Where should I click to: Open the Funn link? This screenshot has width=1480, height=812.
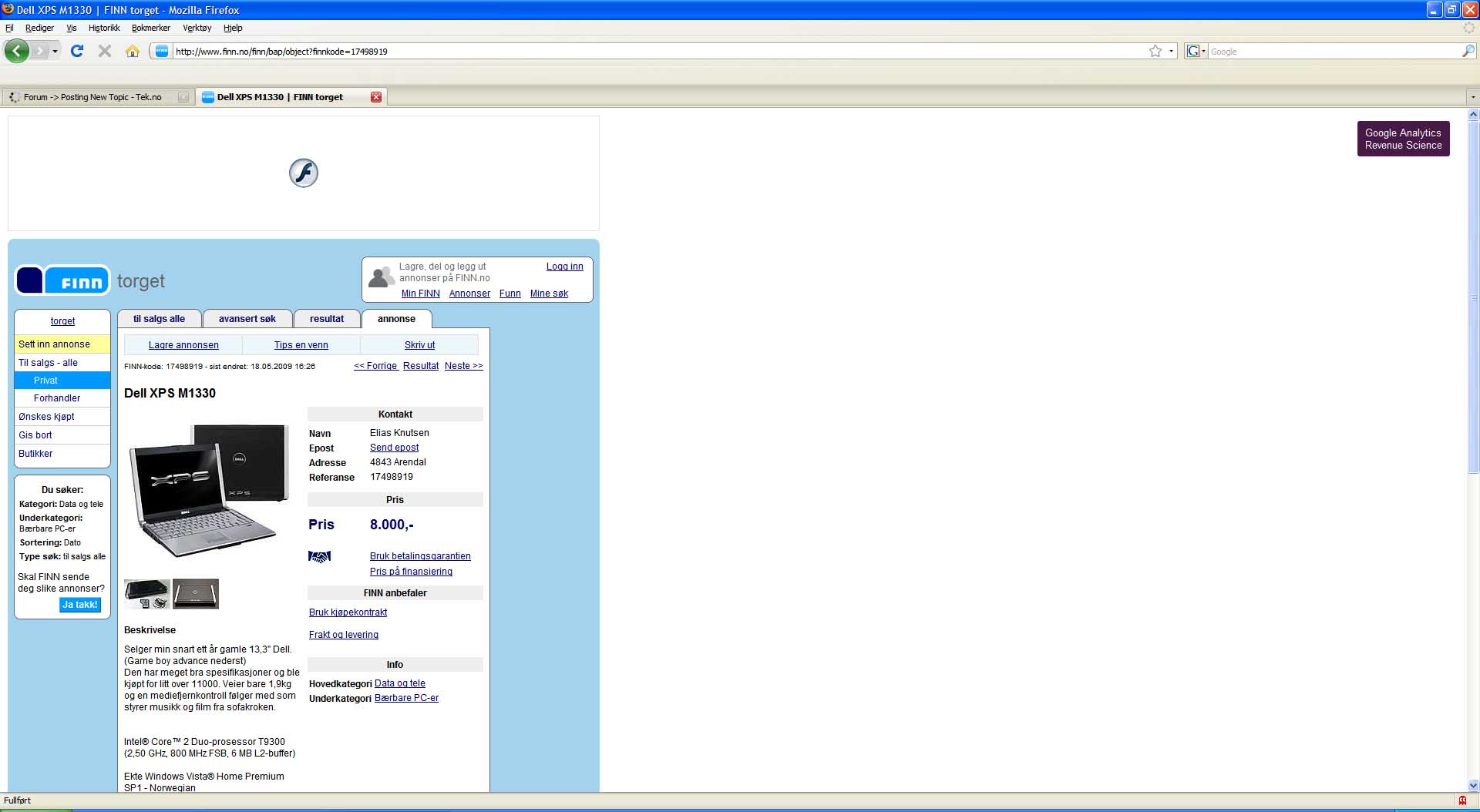(x=510, y=294)
